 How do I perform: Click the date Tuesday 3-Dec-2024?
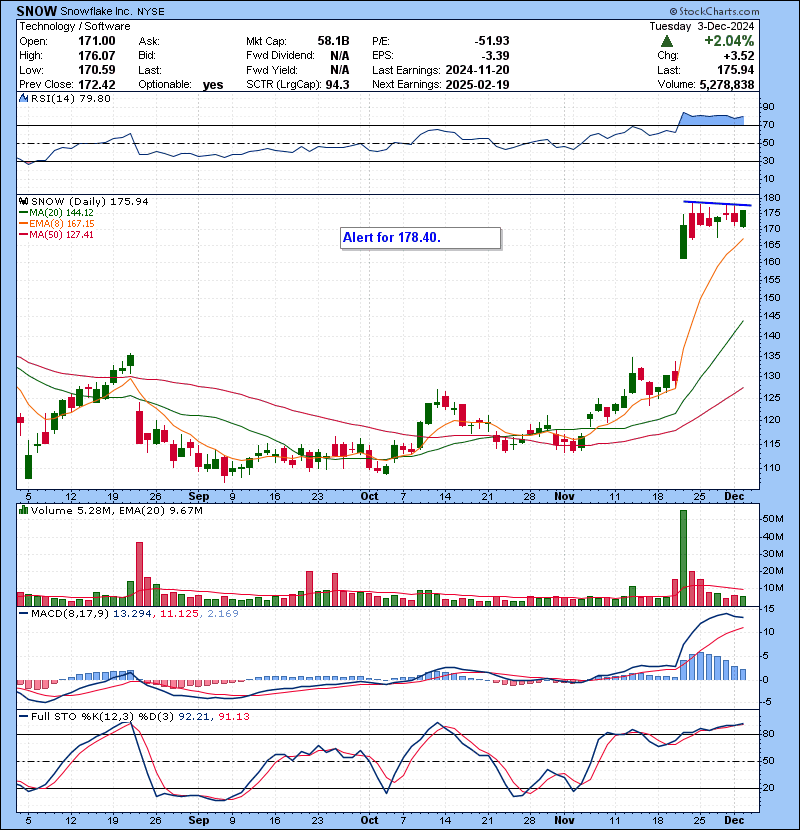point(702,26)
